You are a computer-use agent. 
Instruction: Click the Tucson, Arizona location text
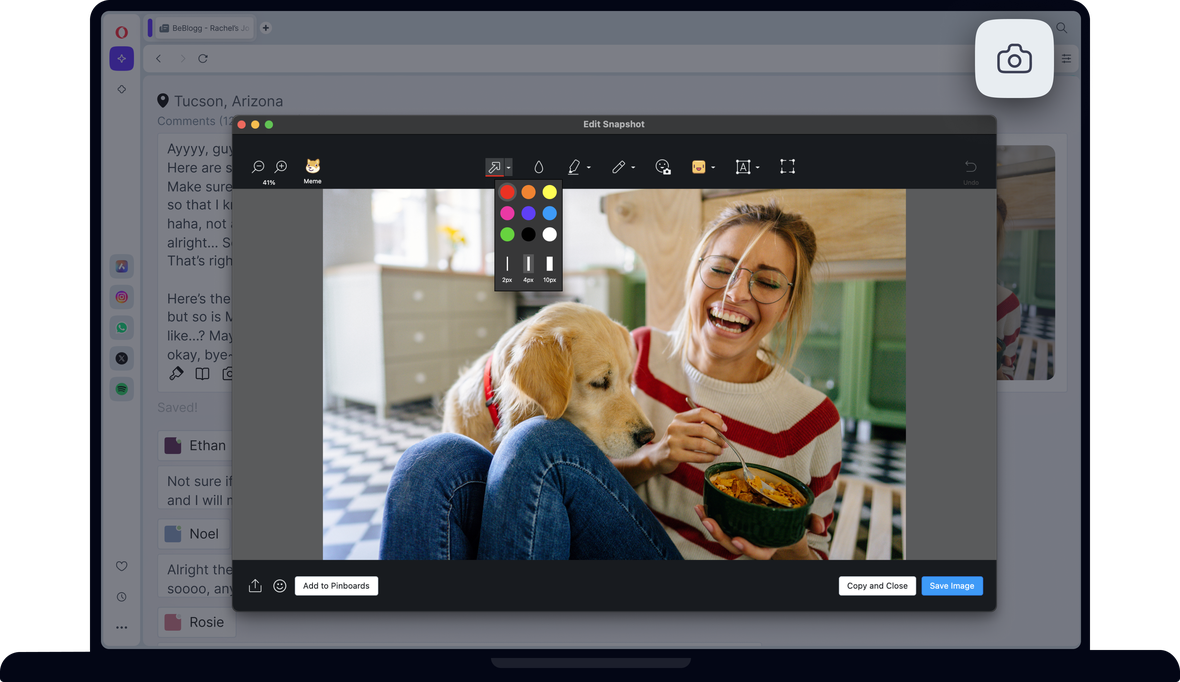click(x=228, y=101)
